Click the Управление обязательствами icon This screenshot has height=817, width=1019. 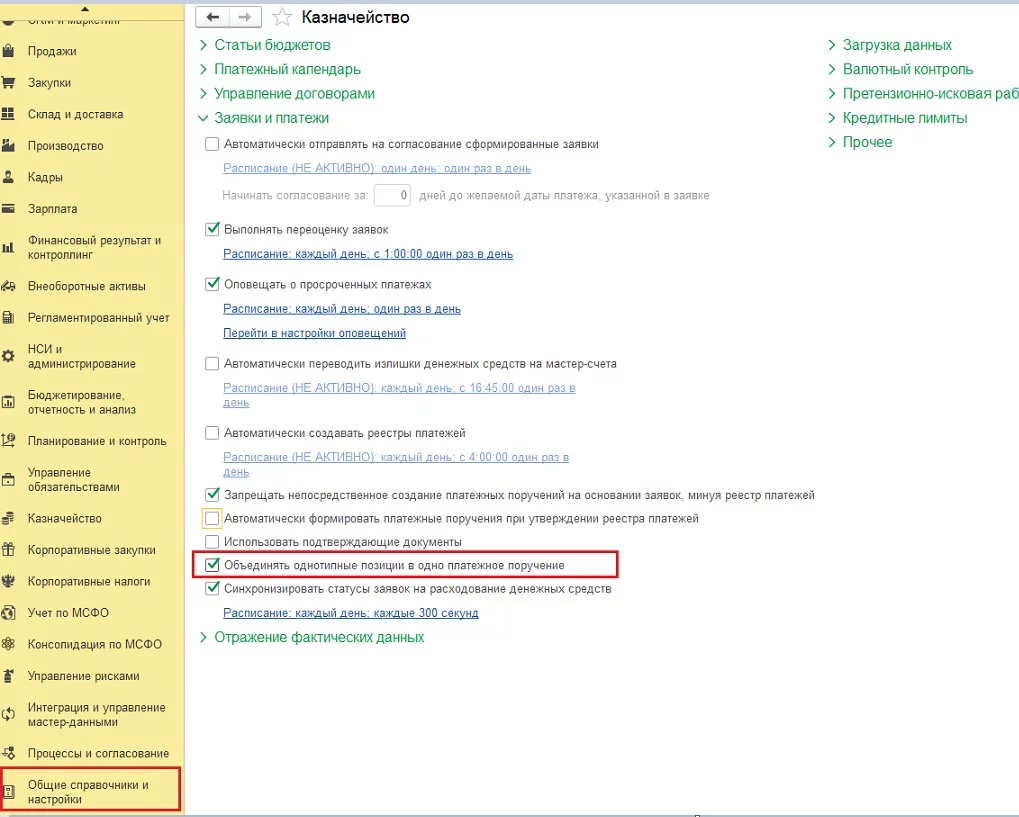point(8,480)
